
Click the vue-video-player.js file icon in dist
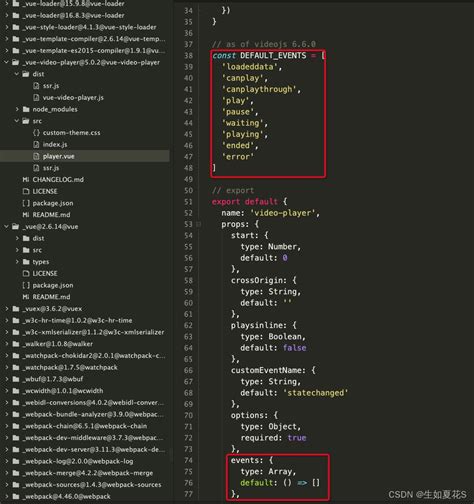click(36, 97)
